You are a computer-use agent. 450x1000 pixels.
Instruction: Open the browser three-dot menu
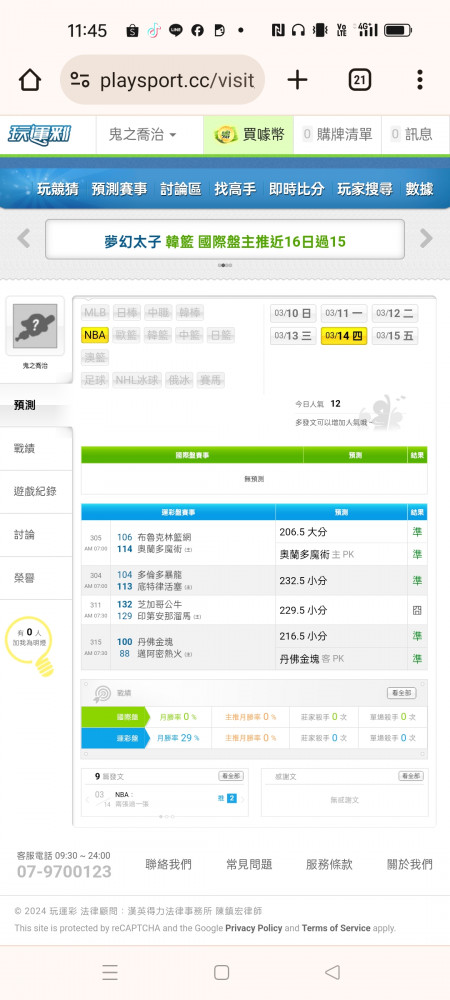click(x=420, y=80)
